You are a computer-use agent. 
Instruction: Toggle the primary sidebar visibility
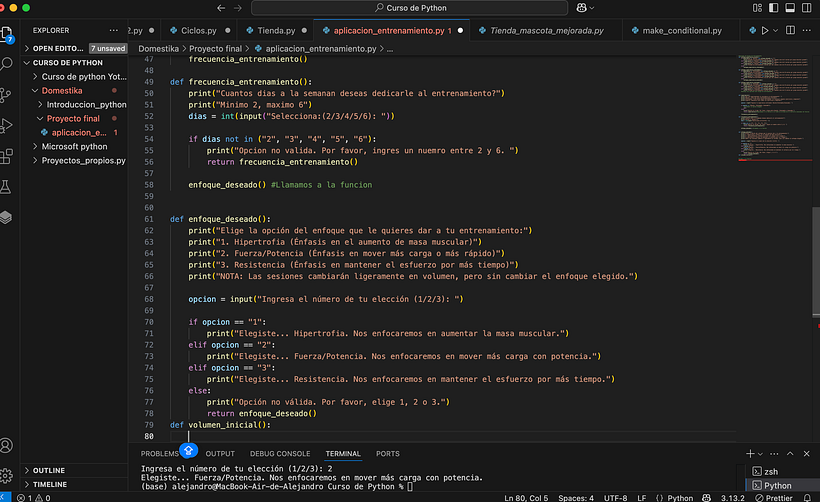(x=773, y=8)
